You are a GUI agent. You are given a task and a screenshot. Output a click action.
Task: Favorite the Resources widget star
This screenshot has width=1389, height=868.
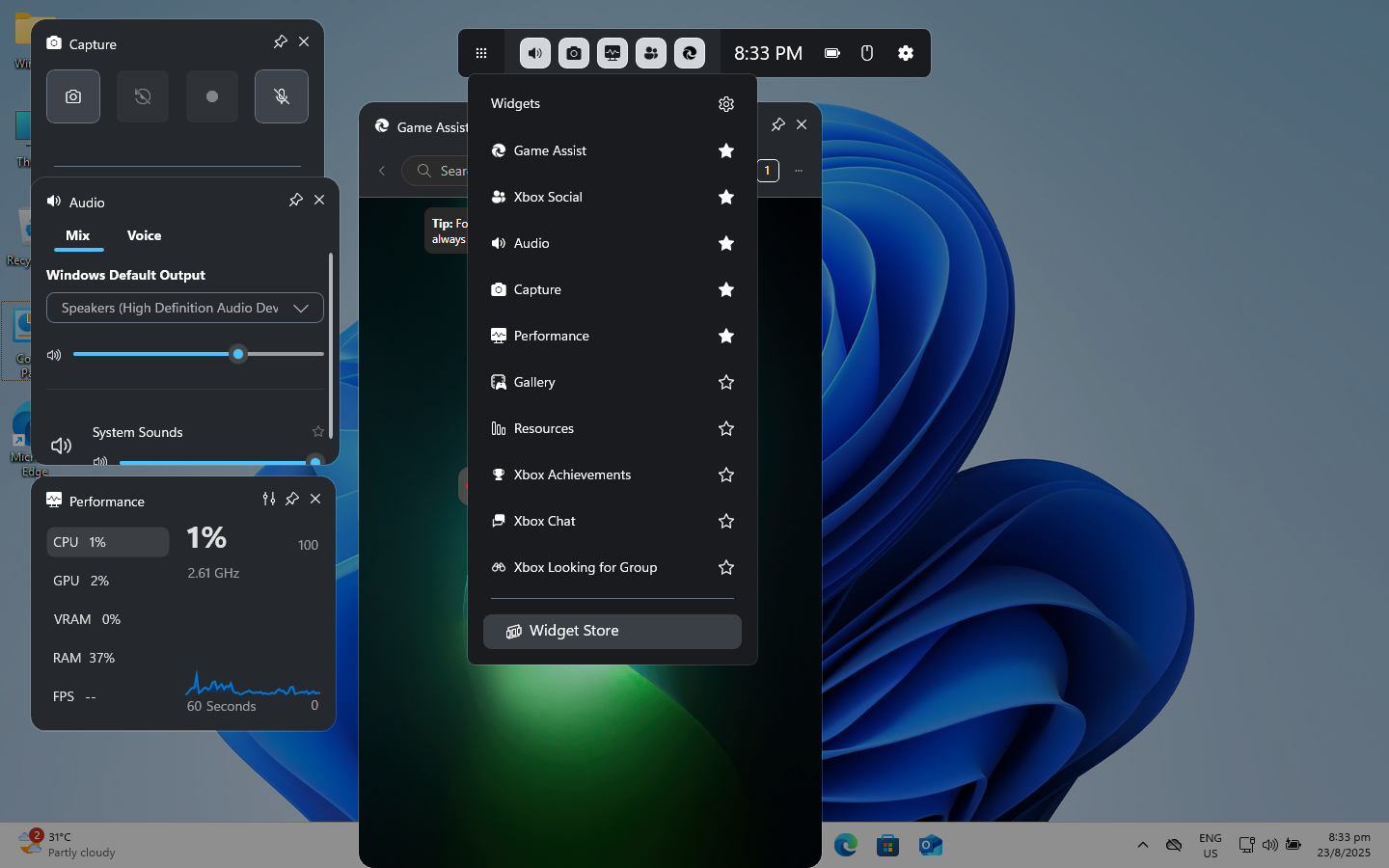[x=726, y=428]
